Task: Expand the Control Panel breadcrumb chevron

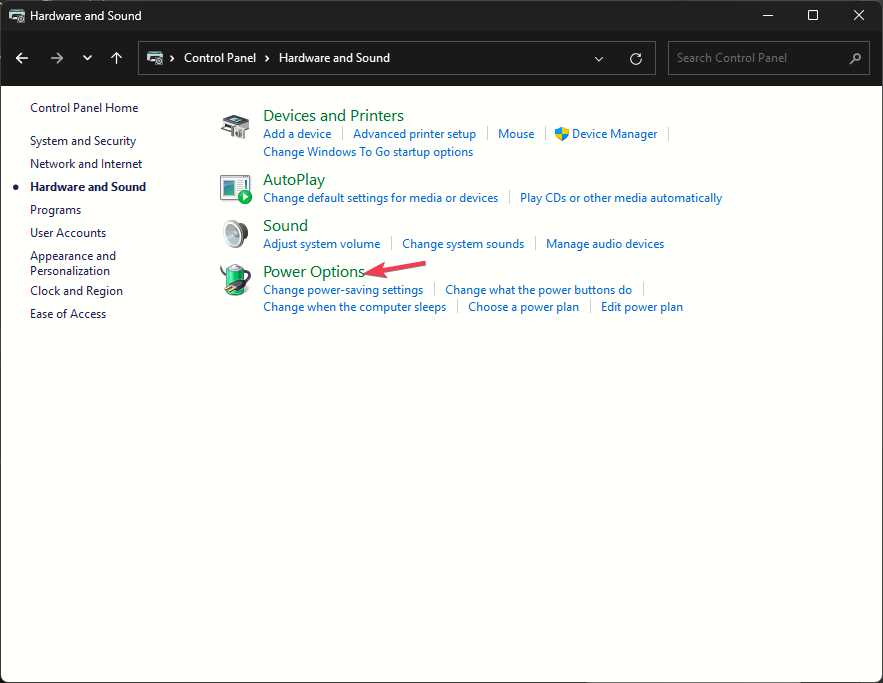Action: coord(267,58)
